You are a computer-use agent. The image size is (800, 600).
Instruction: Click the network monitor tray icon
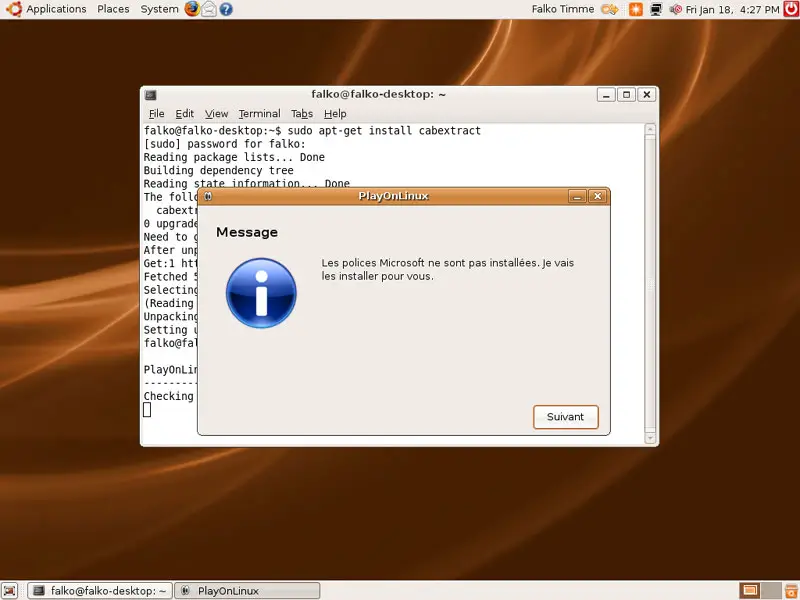click(656, 9)
